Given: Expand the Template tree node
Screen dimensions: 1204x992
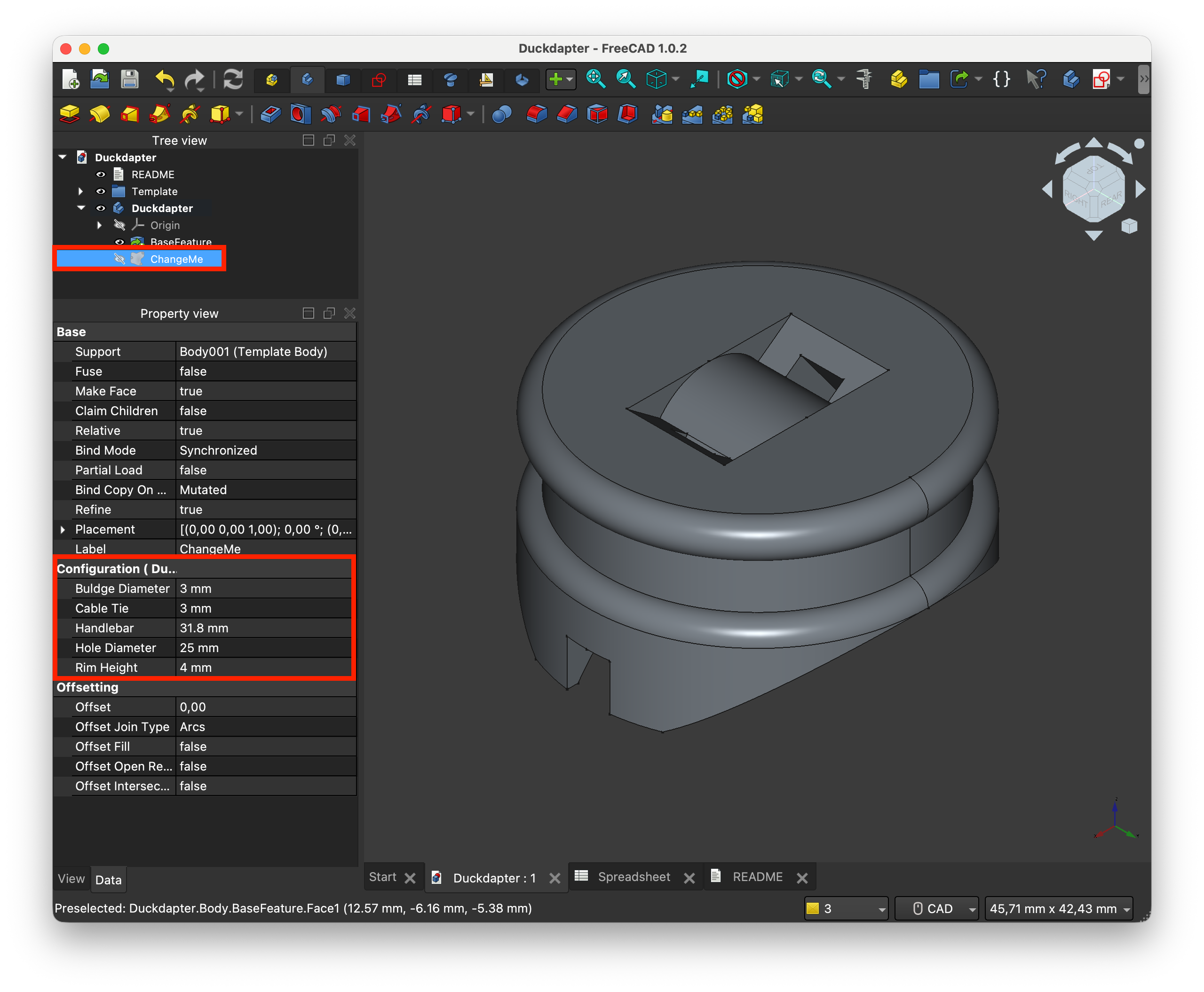Looking at the screenshot, I should tap(80, 191).
